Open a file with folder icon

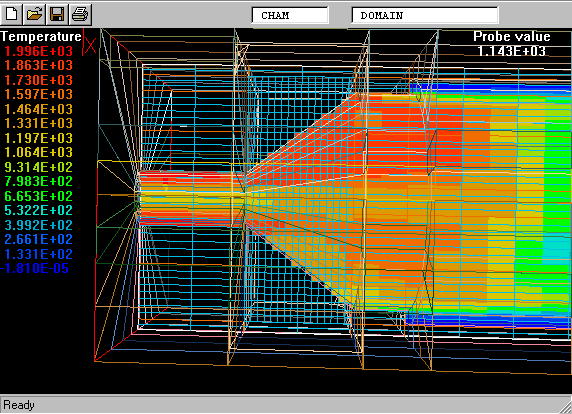click(35, 15)
